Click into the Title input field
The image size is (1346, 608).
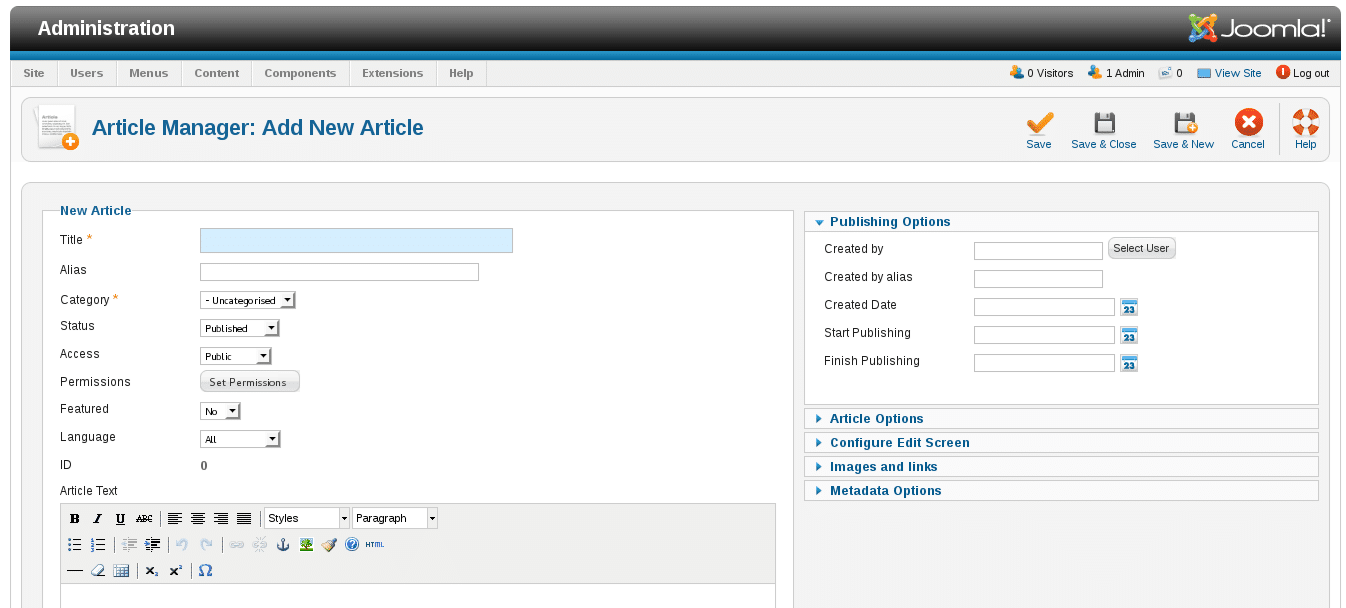click(356, 240)
